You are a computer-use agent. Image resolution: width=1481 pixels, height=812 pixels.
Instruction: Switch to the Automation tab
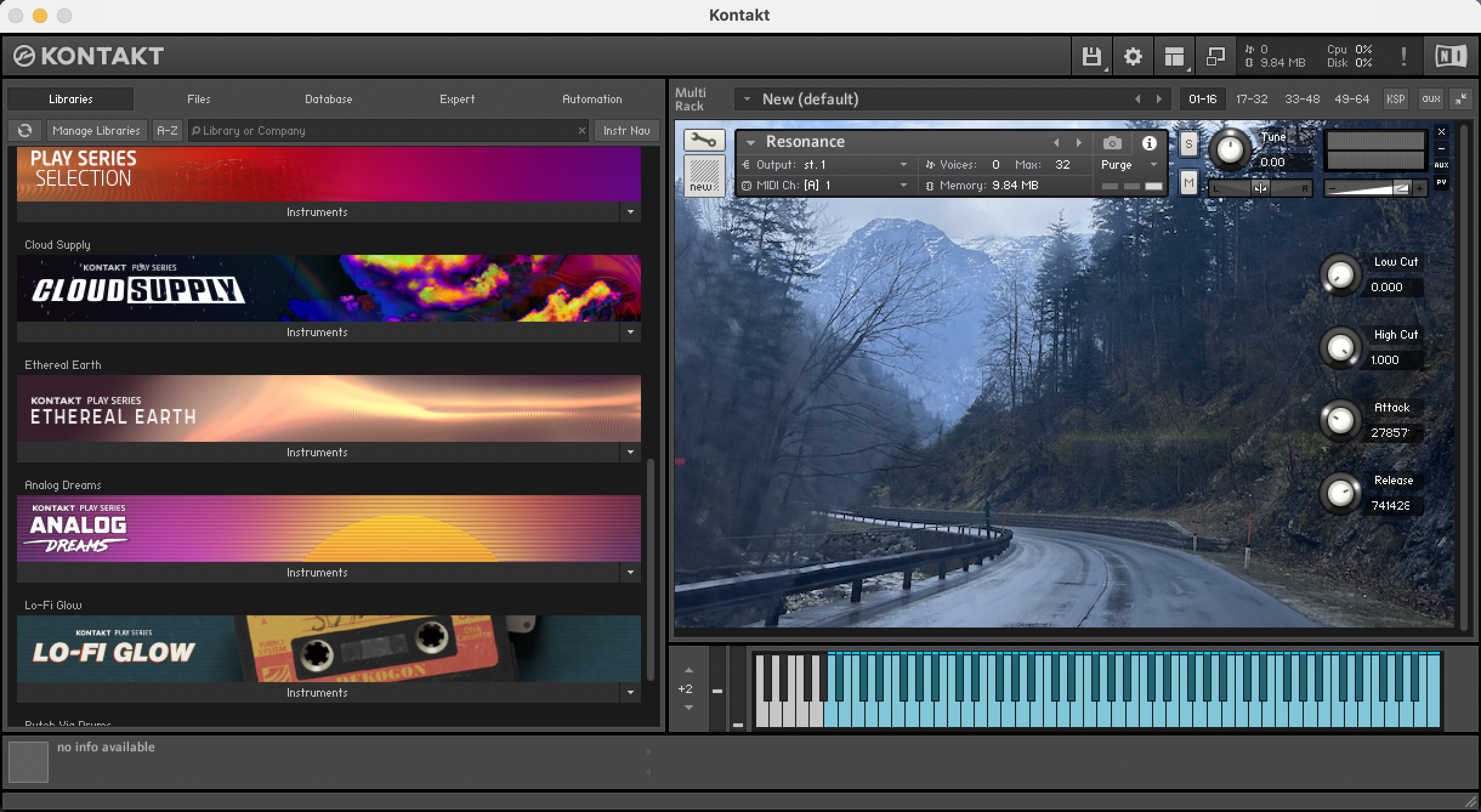(x=592, y=99)
